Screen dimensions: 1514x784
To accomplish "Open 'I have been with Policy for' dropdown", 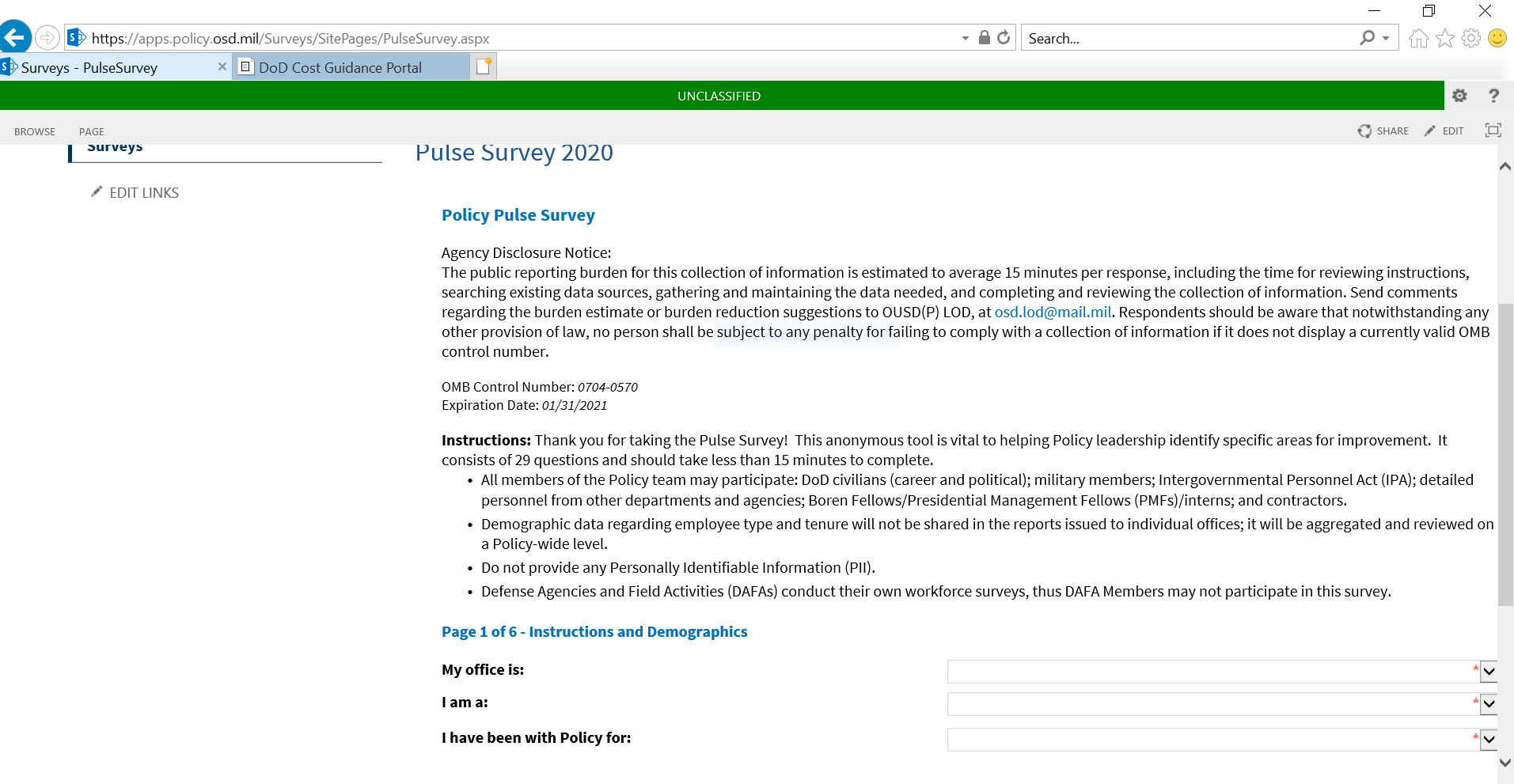I will pyautogui.click(x=1488, y=740).
